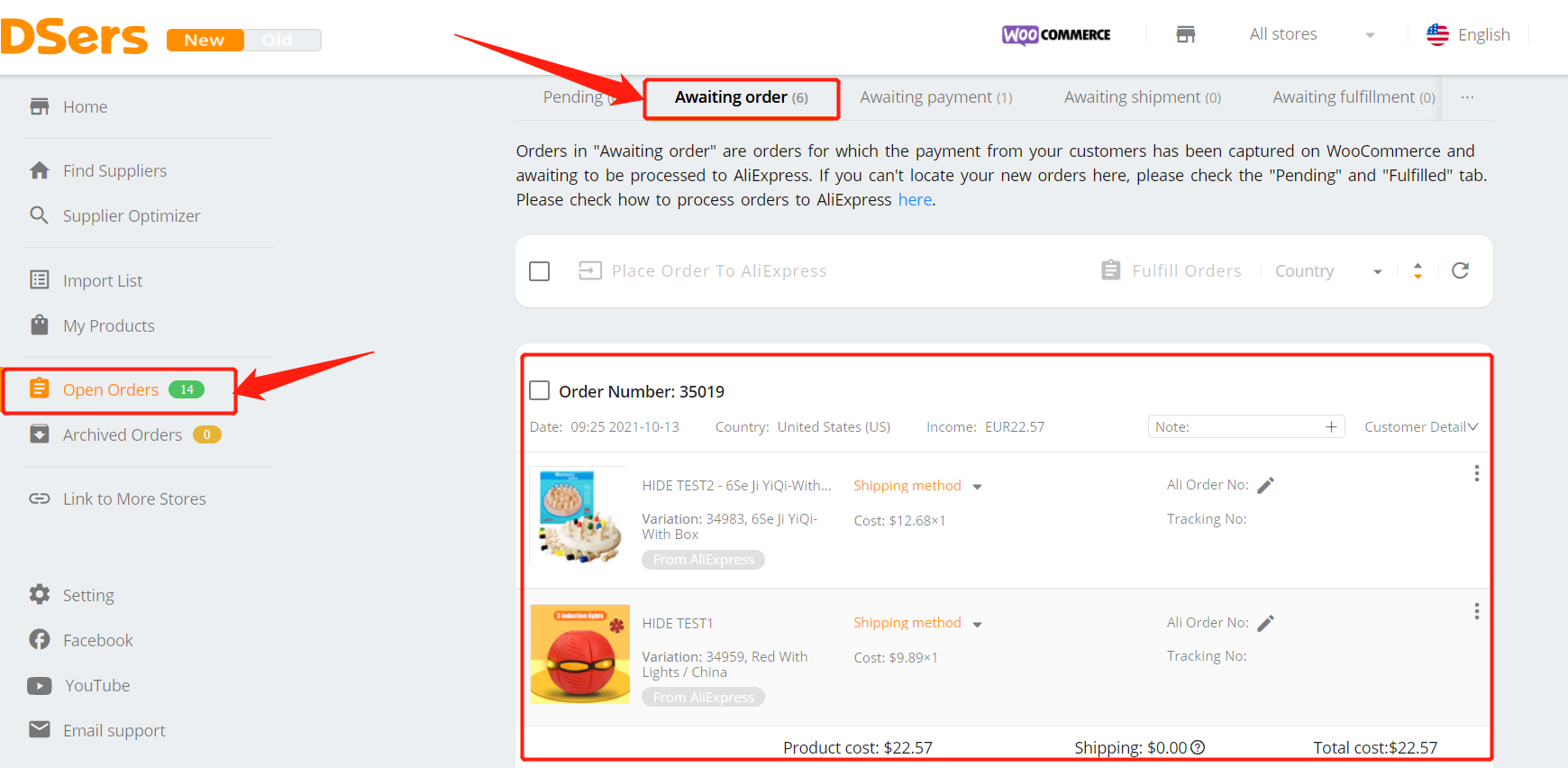Click the Link to More Stores chain icon
The image size is (1568, 768).
click(40, 498)
